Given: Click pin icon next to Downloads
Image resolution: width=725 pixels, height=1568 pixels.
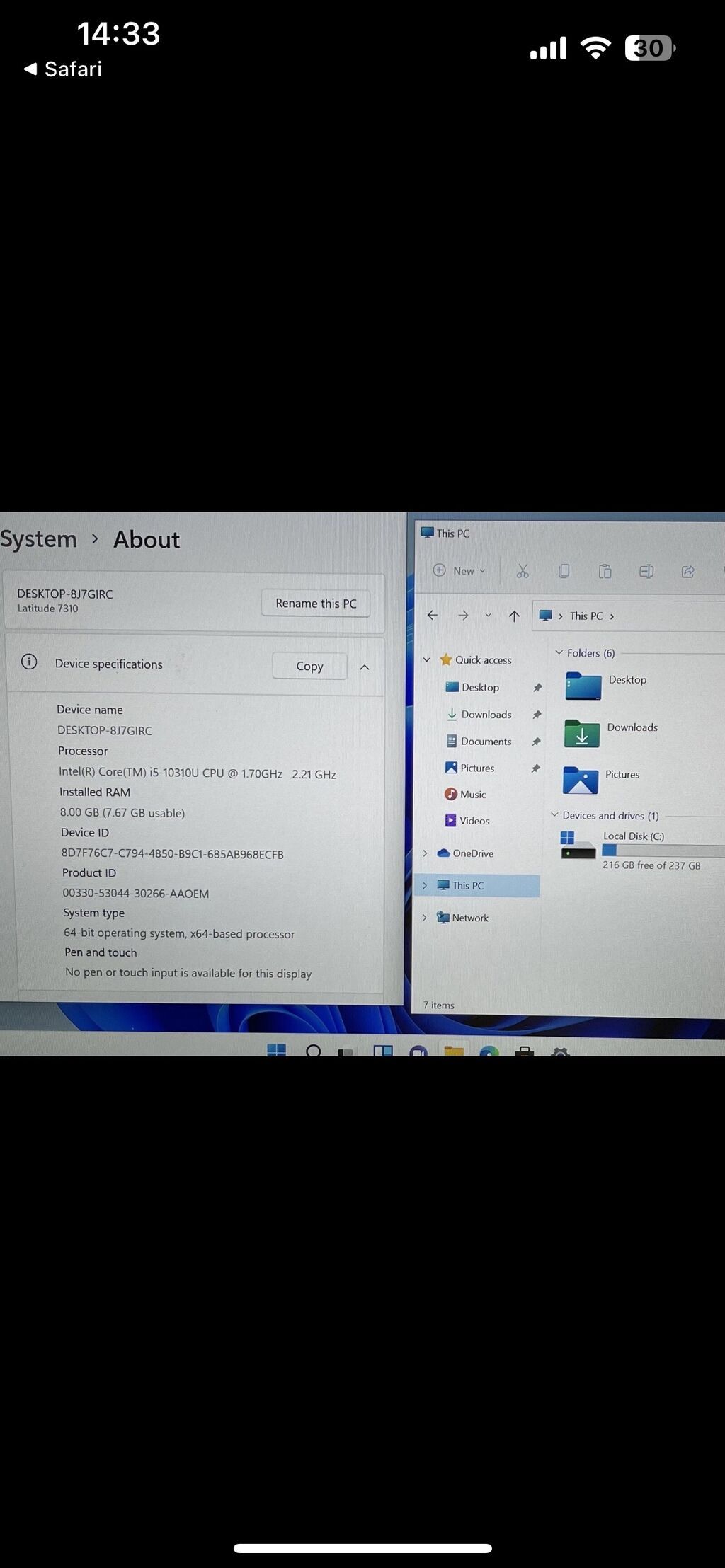Looking at the screenshot, I should 537,715.
